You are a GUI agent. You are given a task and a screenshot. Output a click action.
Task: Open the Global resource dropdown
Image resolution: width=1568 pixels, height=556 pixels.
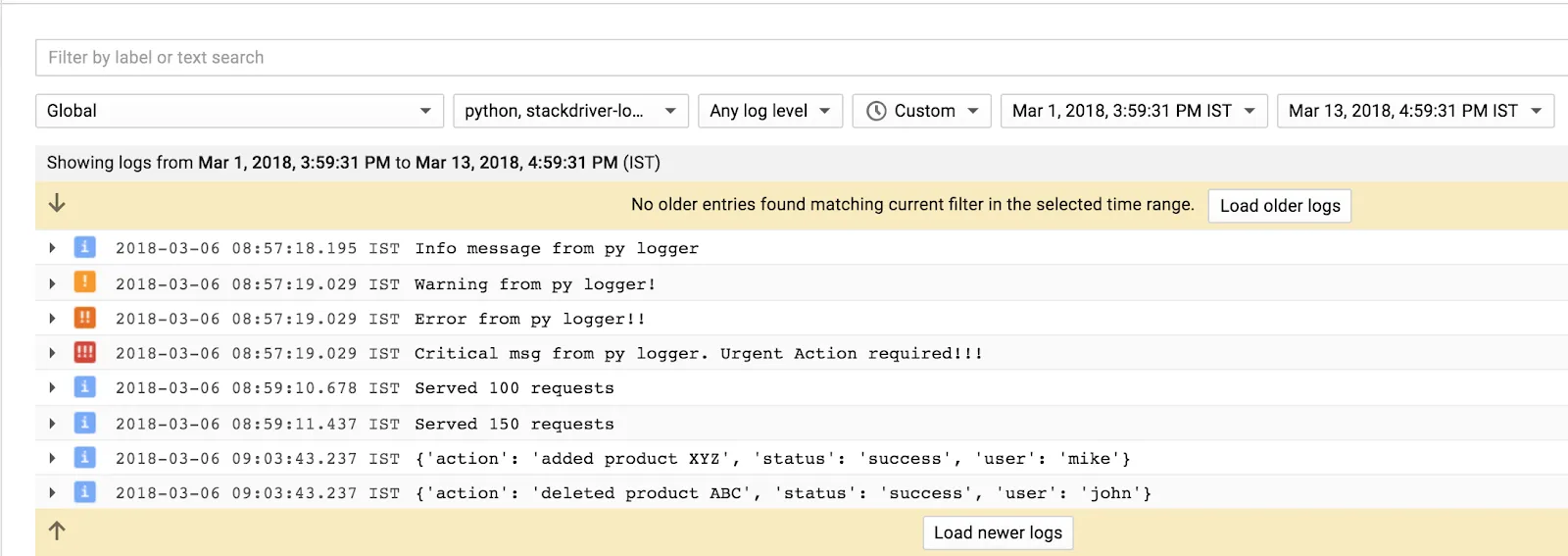pos(239,111)
